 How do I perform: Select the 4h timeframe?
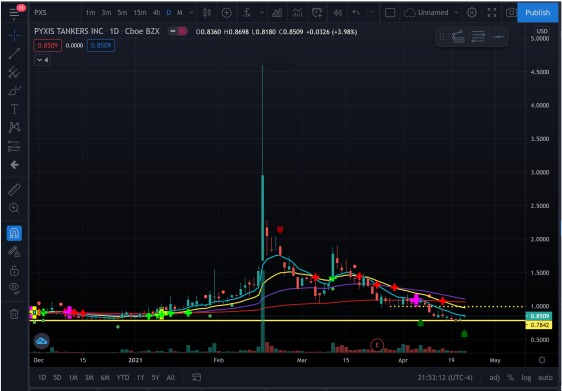[156, 13]
